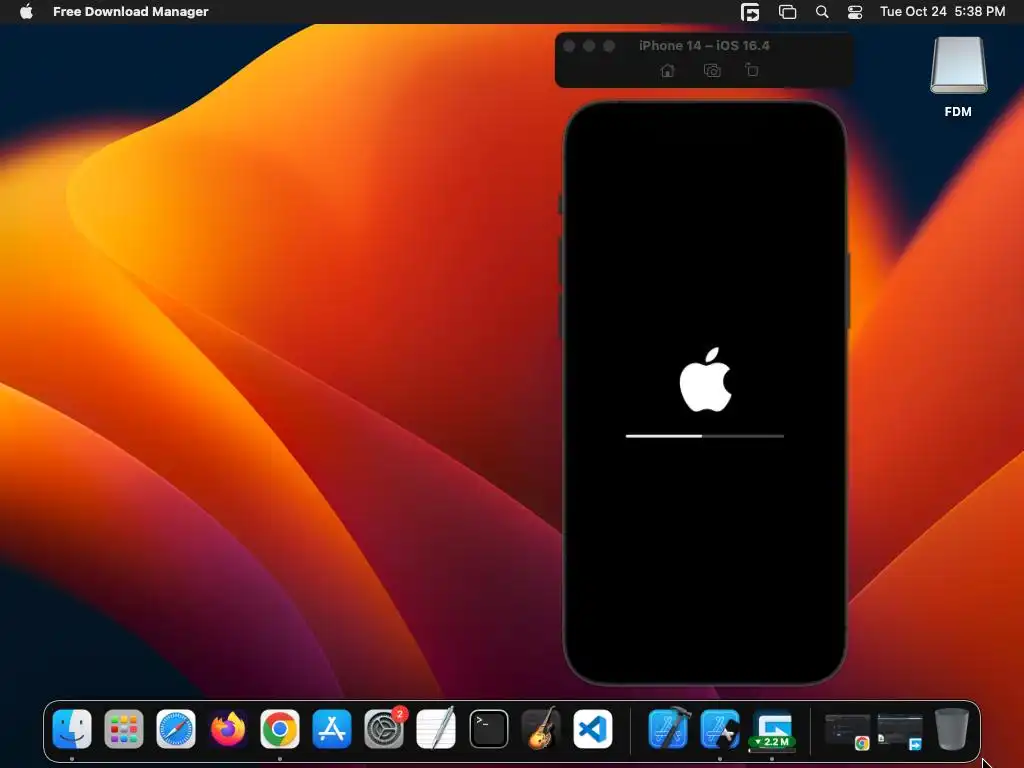Image resolution: width=1024 pixels, height=768 pixels.
Task: Open Launchpad from the Dock
Action: tap(124, 729)
